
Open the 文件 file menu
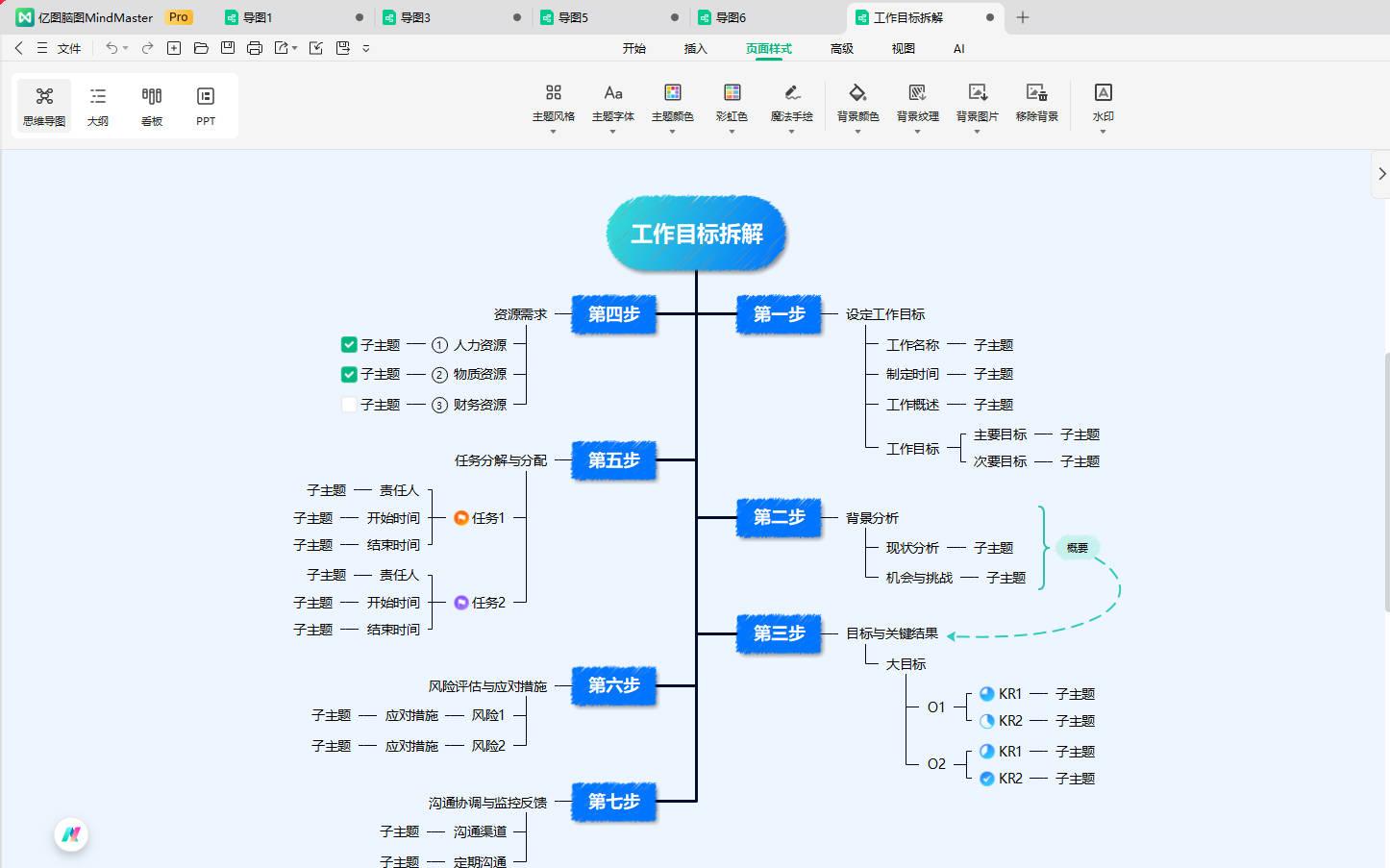[67, 48]
